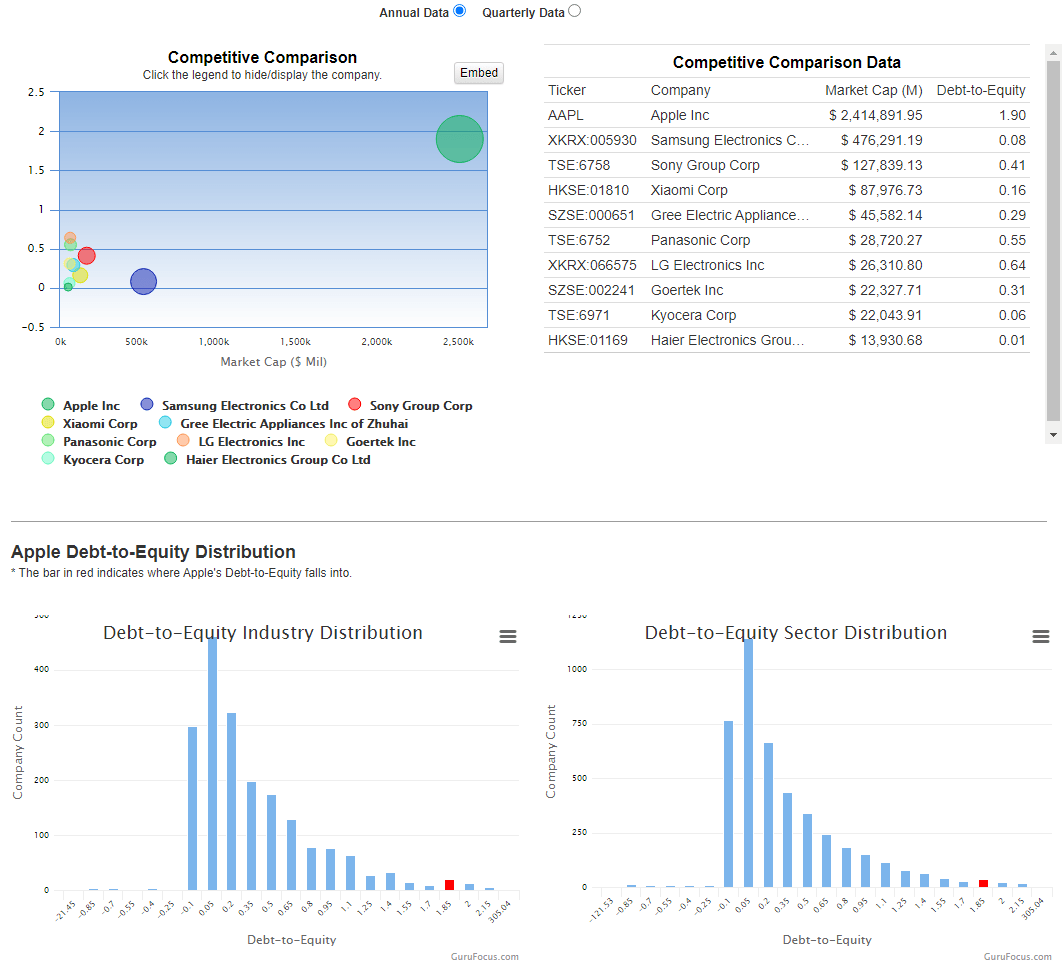Open the Industry Distribution chart hamburger menu
Viewport: 1064px width, 968px height.
coord(508,637)
